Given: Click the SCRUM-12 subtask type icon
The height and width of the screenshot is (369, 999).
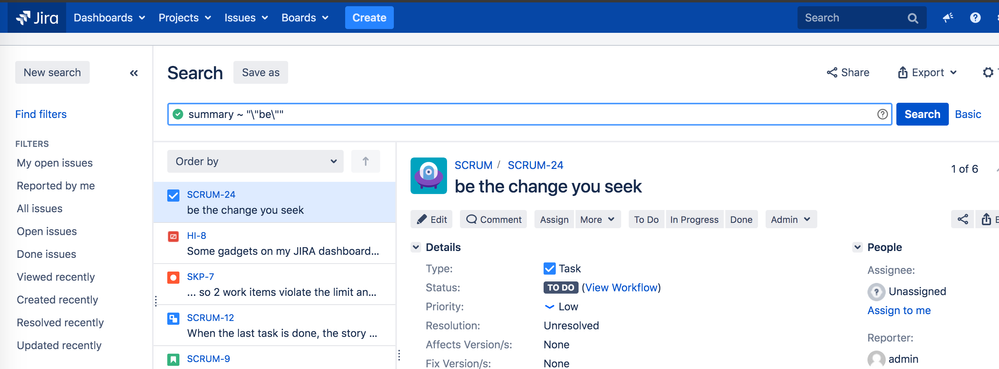Looking at the screenshot, I should 173,319.
